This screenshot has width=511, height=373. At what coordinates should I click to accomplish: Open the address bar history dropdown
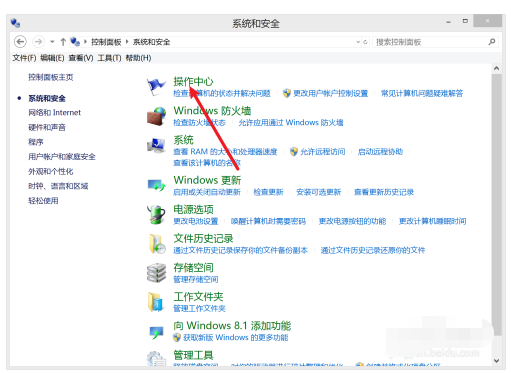[x=358, y=42]
